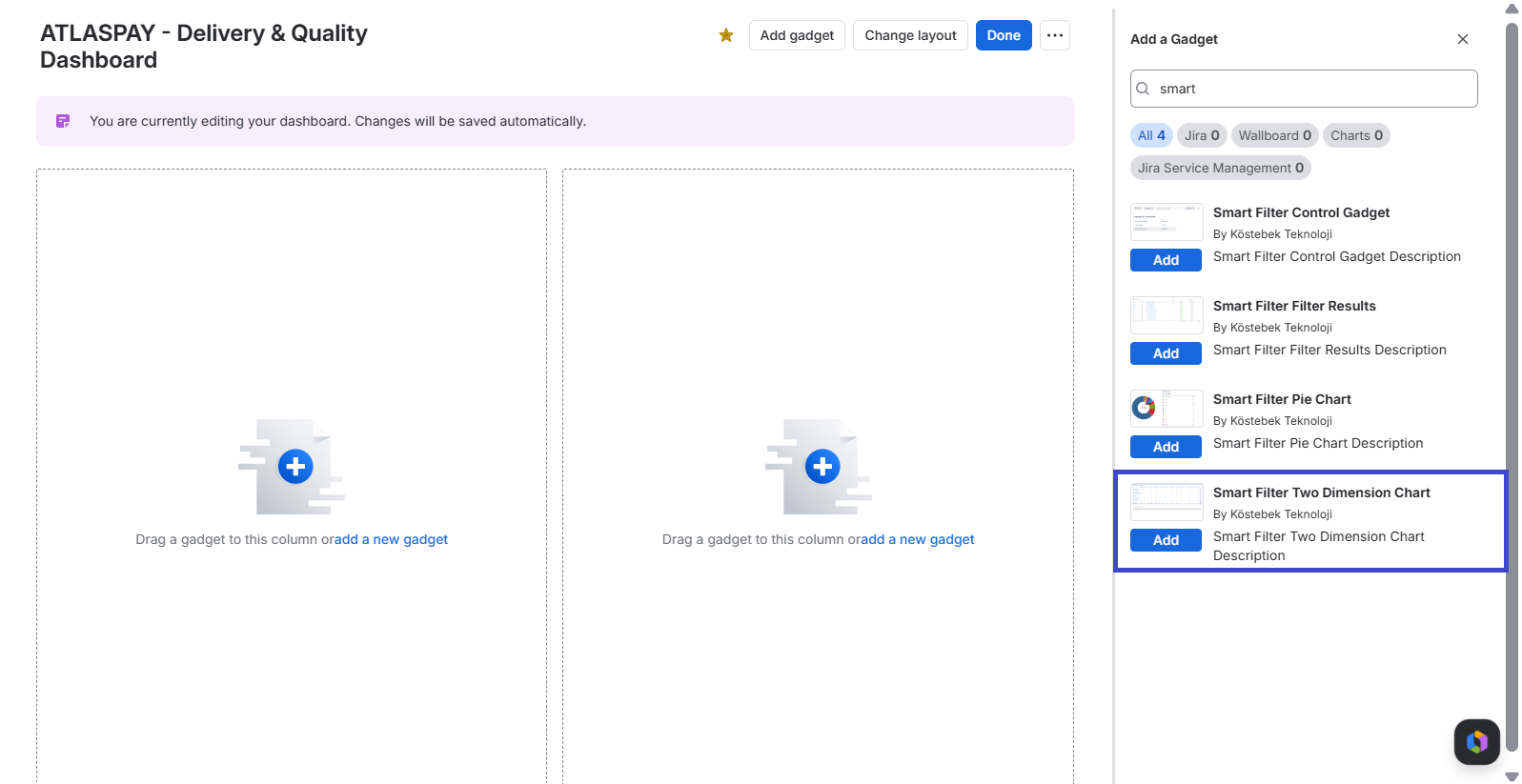Viewport: 1522px width, 784px height.
Task: Select the Charts 0 filter tab
Action: 1356,135
